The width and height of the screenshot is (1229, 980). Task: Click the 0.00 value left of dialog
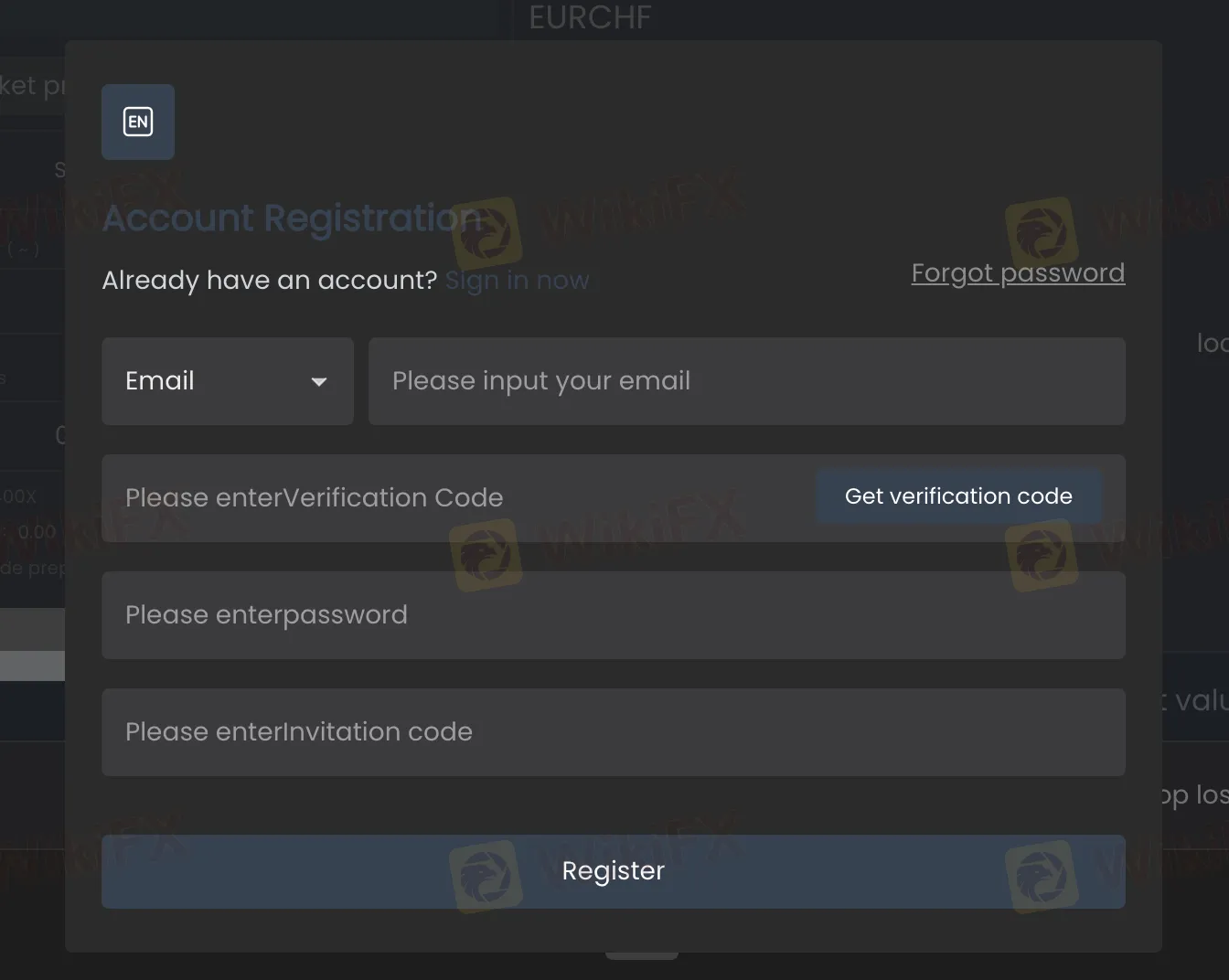point(37,532)
